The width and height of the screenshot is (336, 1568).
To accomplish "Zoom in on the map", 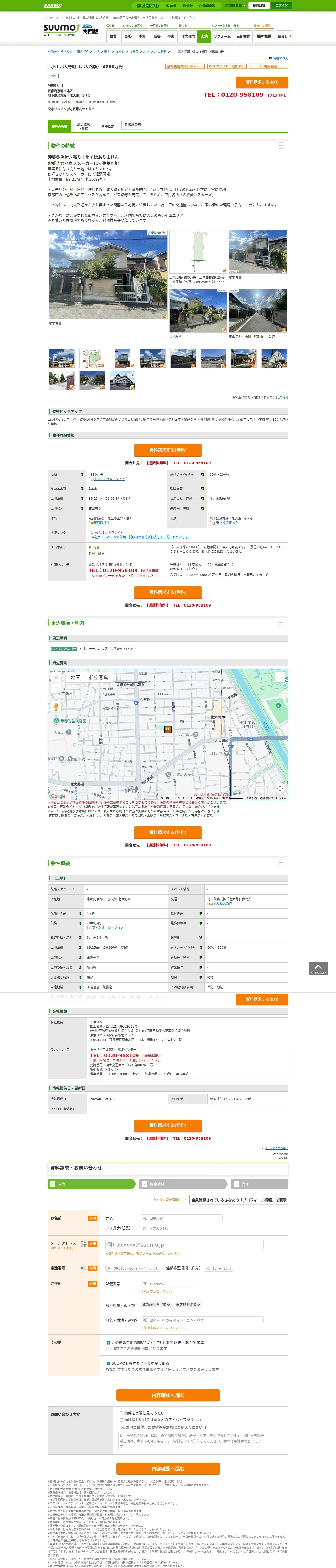I will 56,677.
